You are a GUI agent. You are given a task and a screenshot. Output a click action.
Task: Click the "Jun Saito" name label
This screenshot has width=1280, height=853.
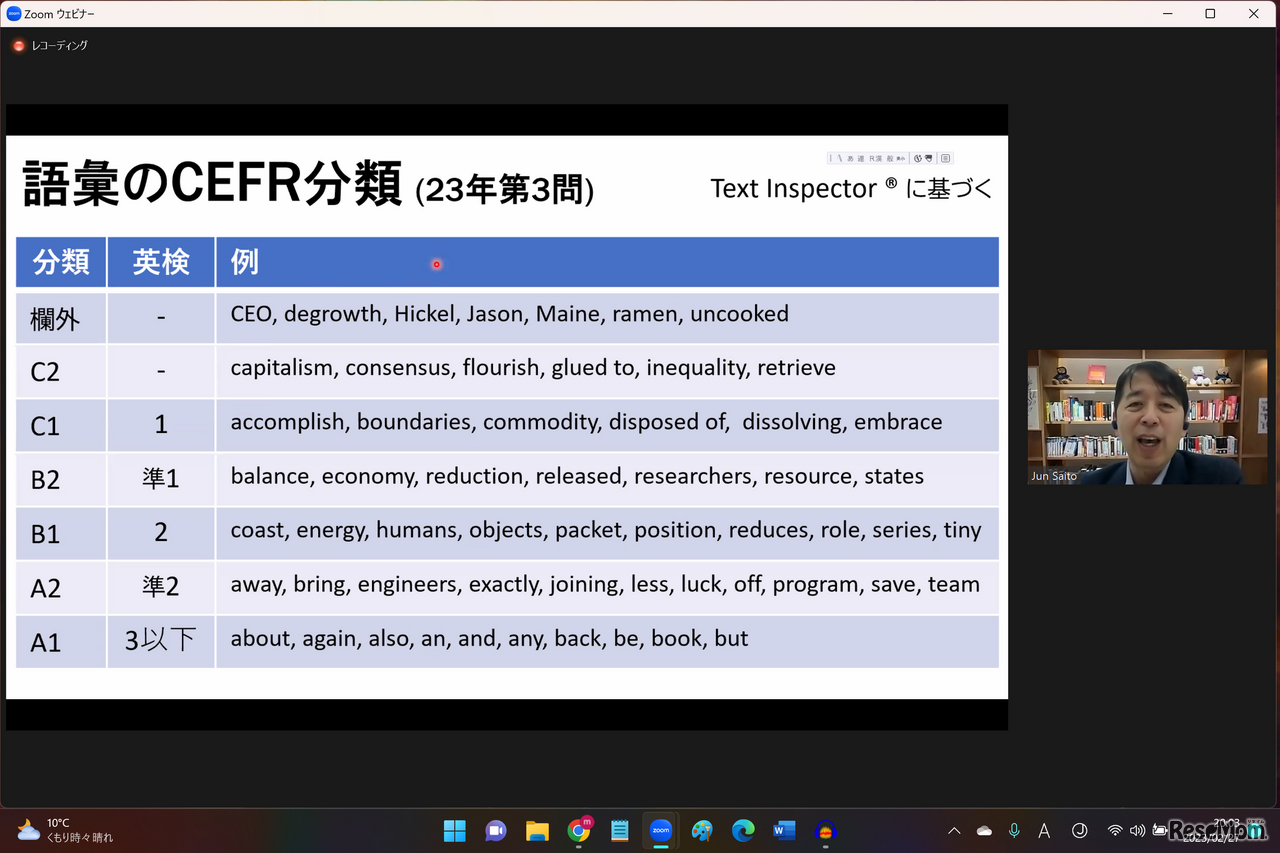(1054, 476)
